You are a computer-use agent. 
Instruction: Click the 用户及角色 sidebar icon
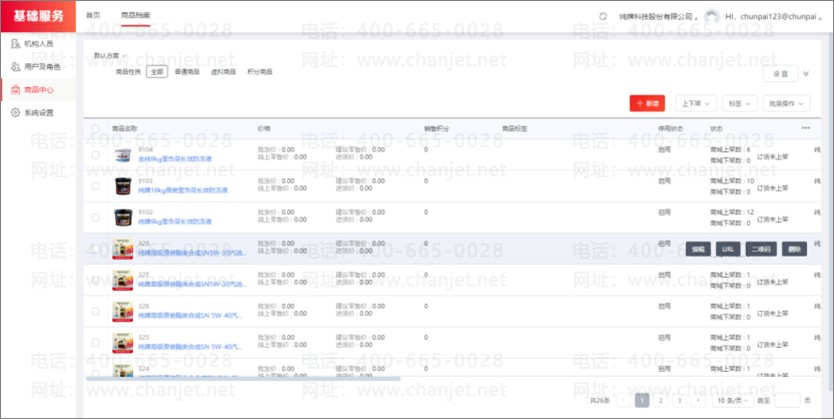(15, 66)
